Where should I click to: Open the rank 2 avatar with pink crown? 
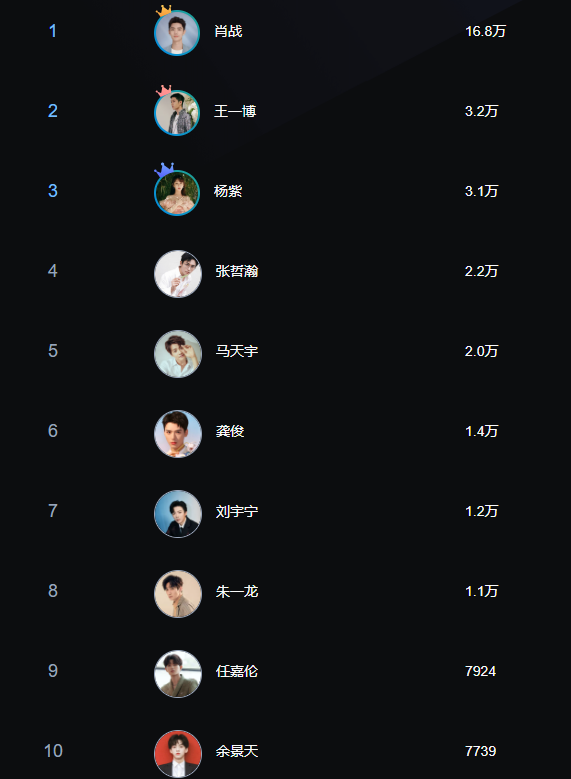click(177, 113)
